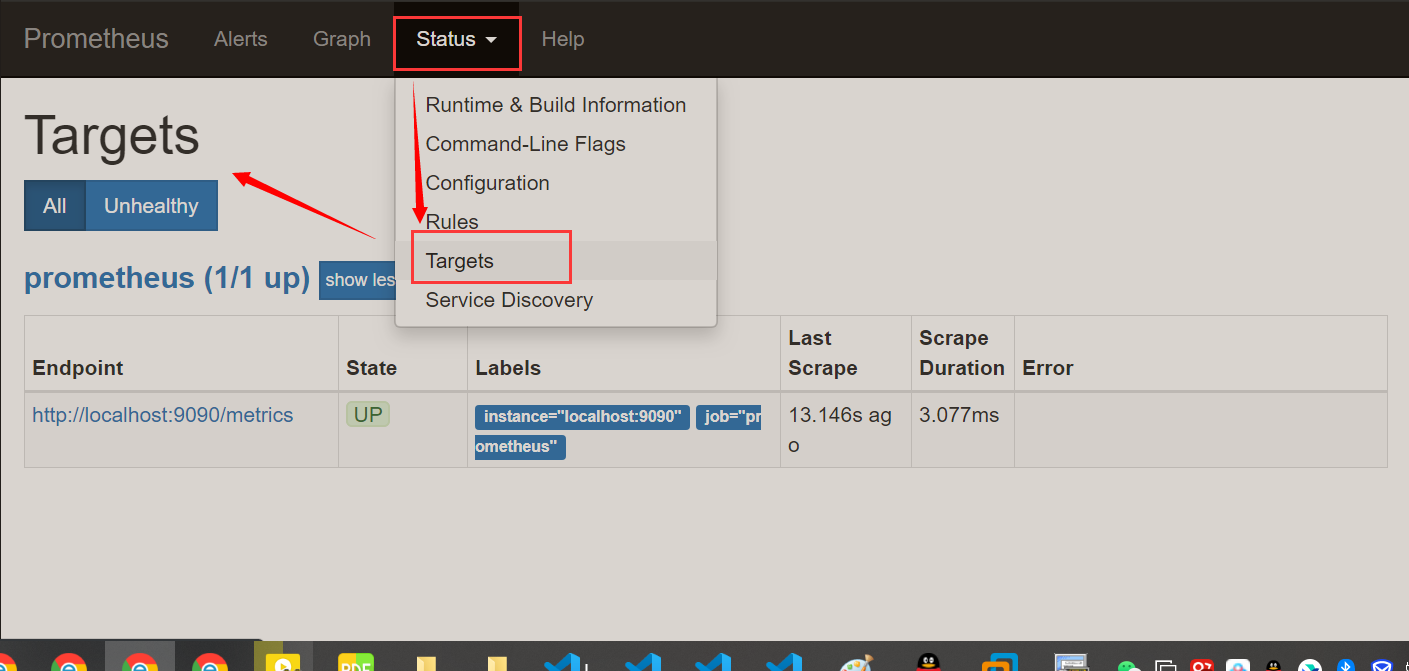The width and height of the screenshot is (1409, 671).
Task: Choose Command-Line Flags from the Status menu
Action: pos(556,144)
